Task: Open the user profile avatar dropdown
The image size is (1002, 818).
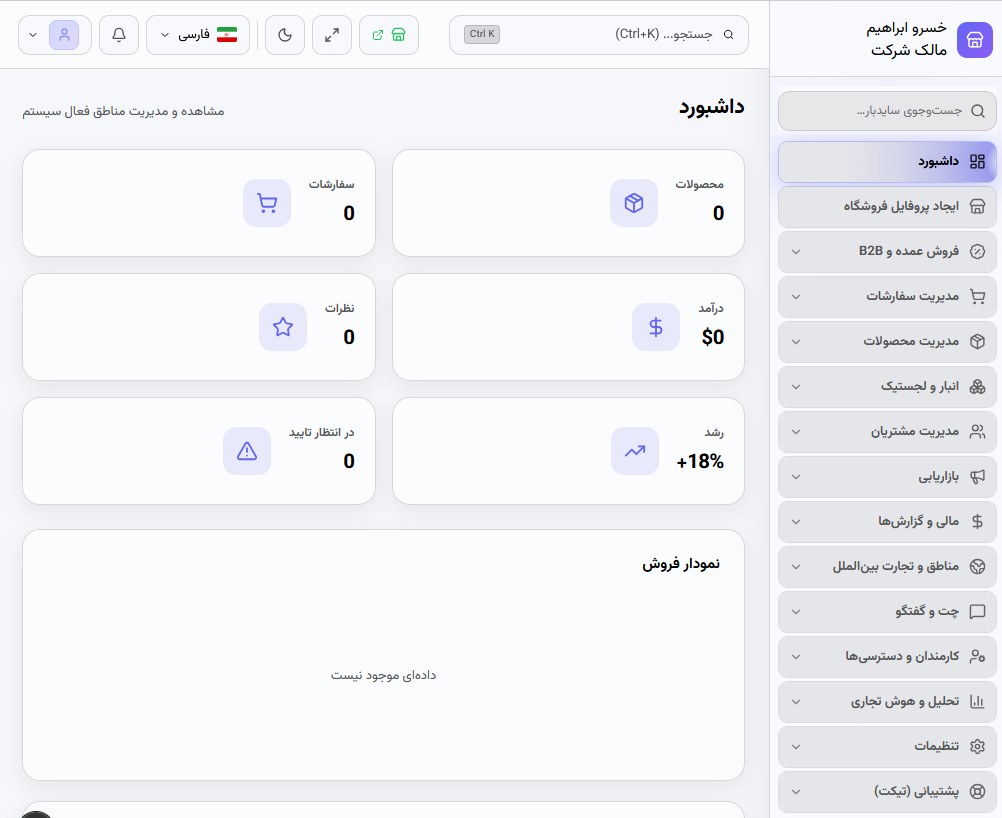Action: [x=55, y=35]
